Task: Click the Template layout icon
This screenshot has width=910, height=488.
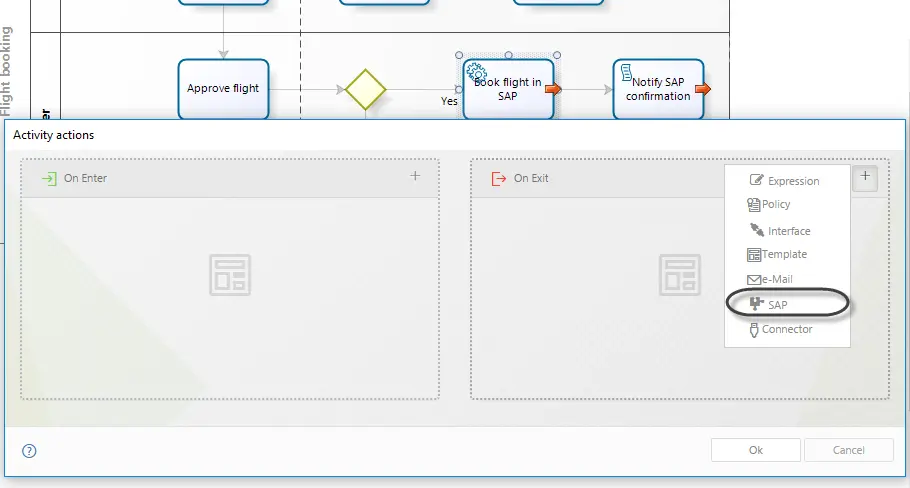Action: (753, 254)
